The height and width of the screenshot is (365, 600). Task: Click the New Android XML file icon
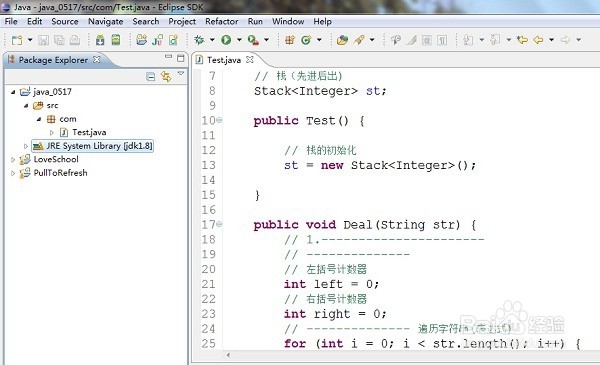coord(173,40)
